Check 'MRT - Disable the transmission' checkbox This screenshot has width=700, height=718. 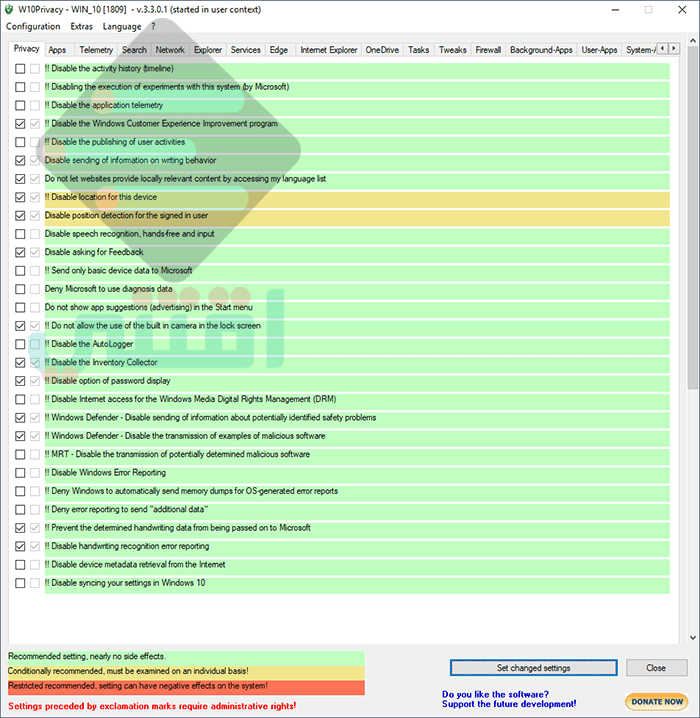(20, 454)
